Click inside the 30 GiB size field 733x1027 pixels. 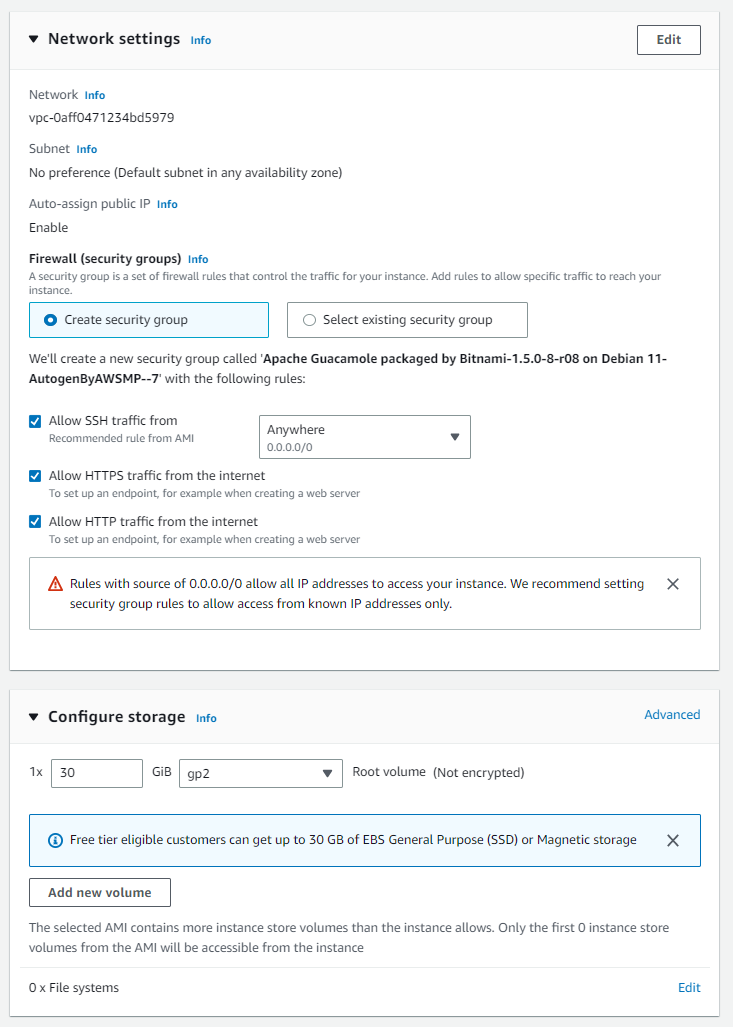96,773
